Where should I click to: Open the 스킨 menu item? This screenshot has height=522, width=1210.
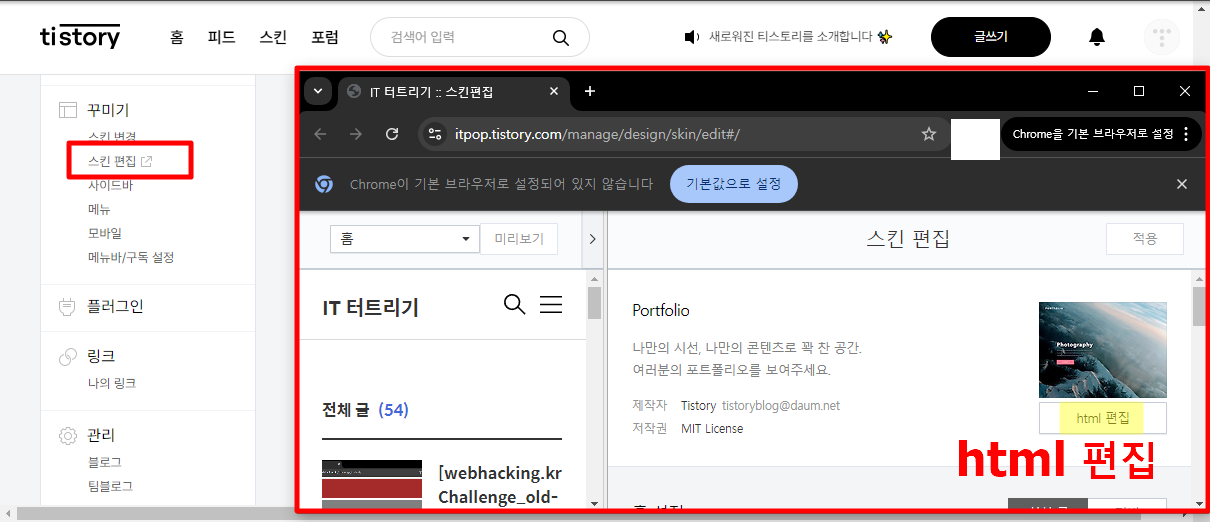272,37
